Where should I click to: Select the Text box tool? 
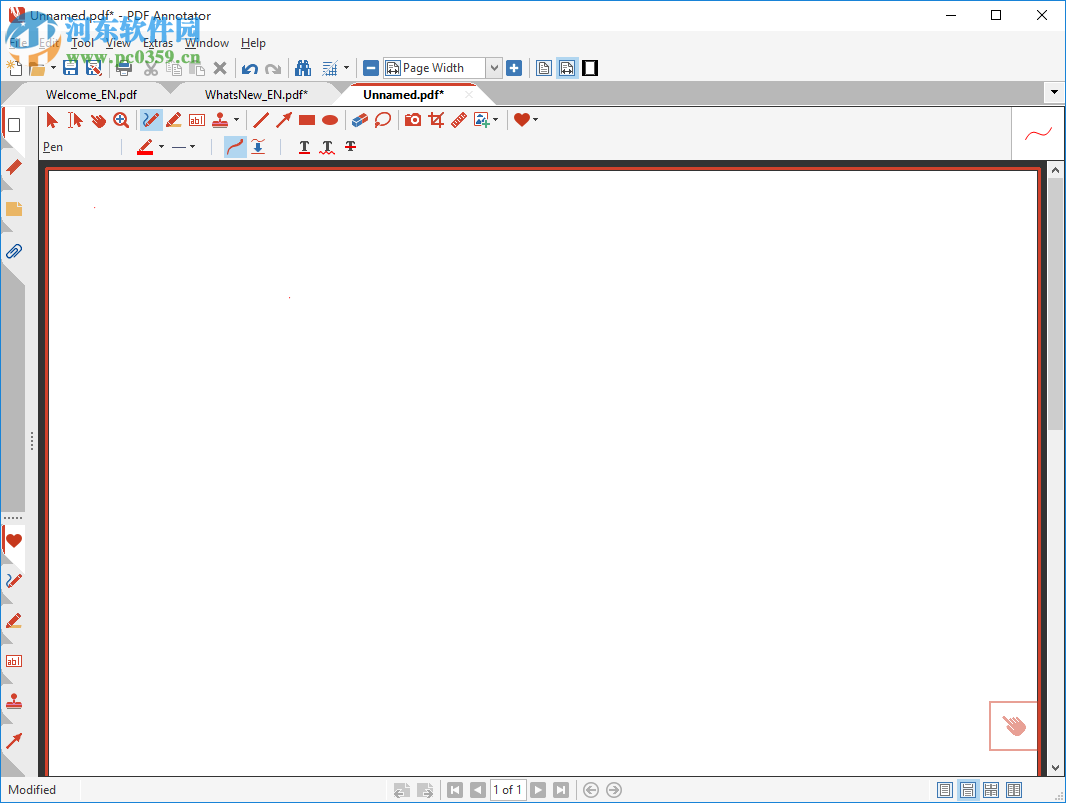tap(196, 119)
